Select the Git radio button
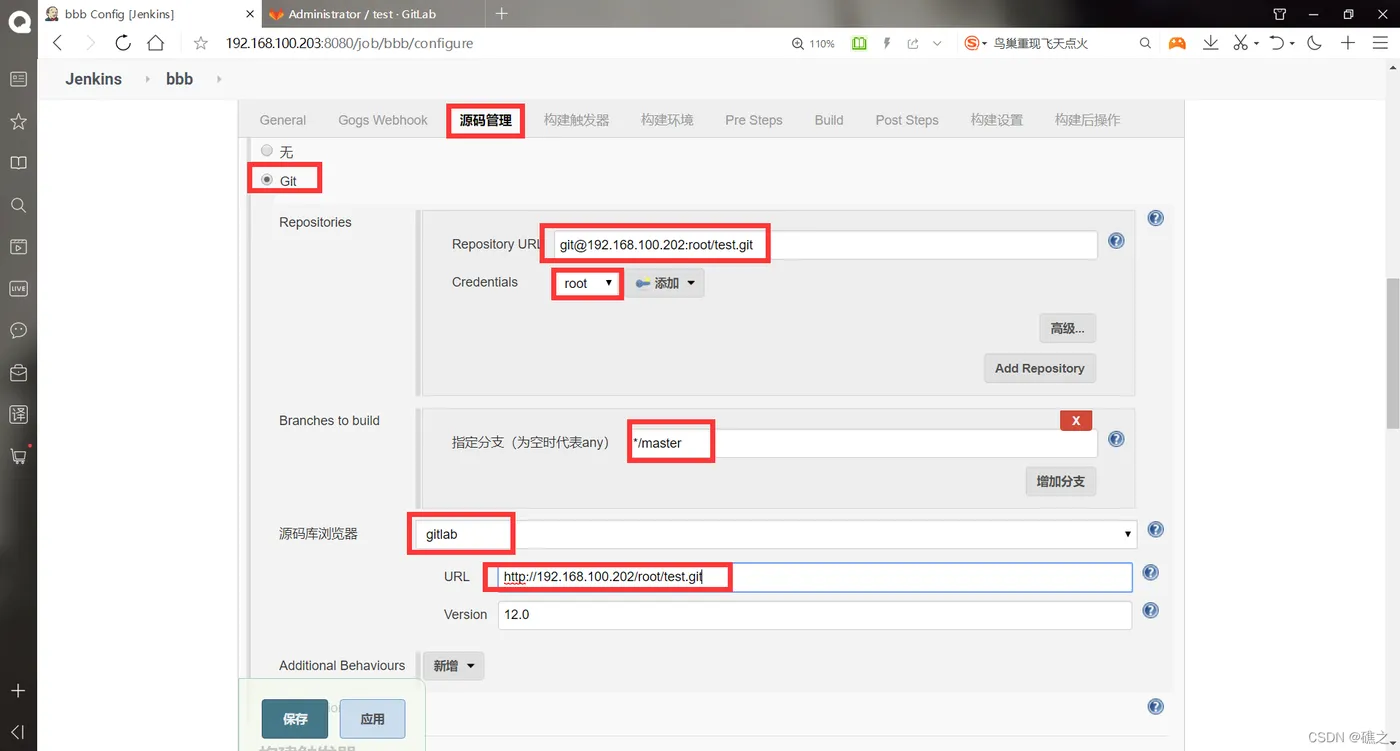Screen dimensions: 1400x751 [x=266, y=180]
